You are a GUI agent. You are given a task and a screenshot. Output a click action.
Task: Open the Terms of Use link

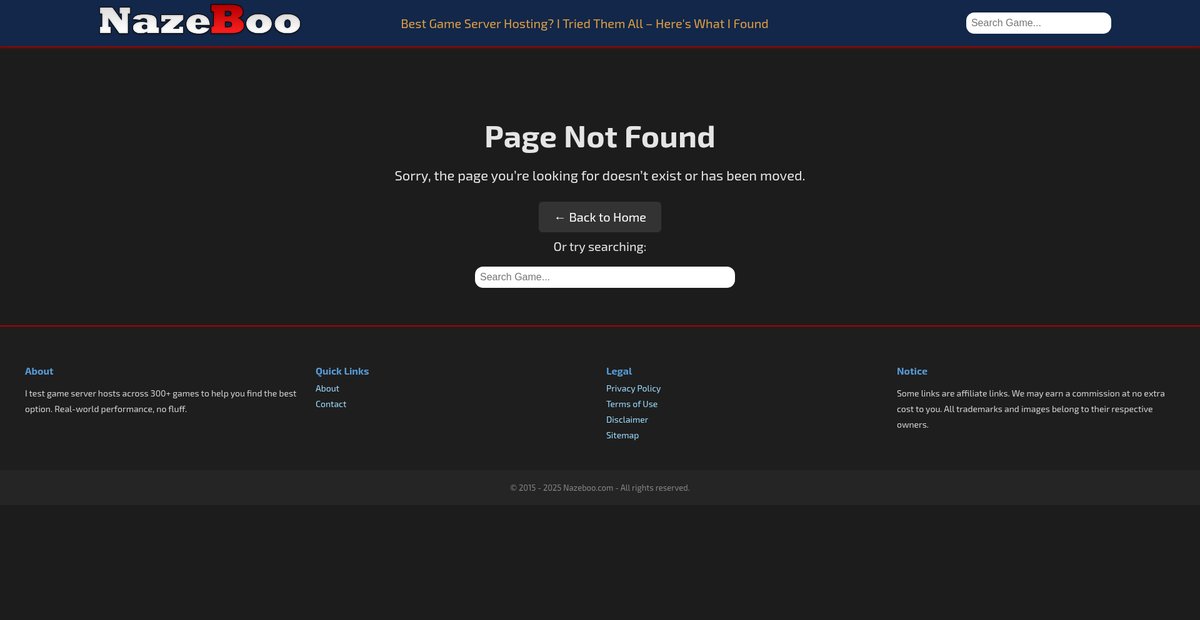point(632,404)
